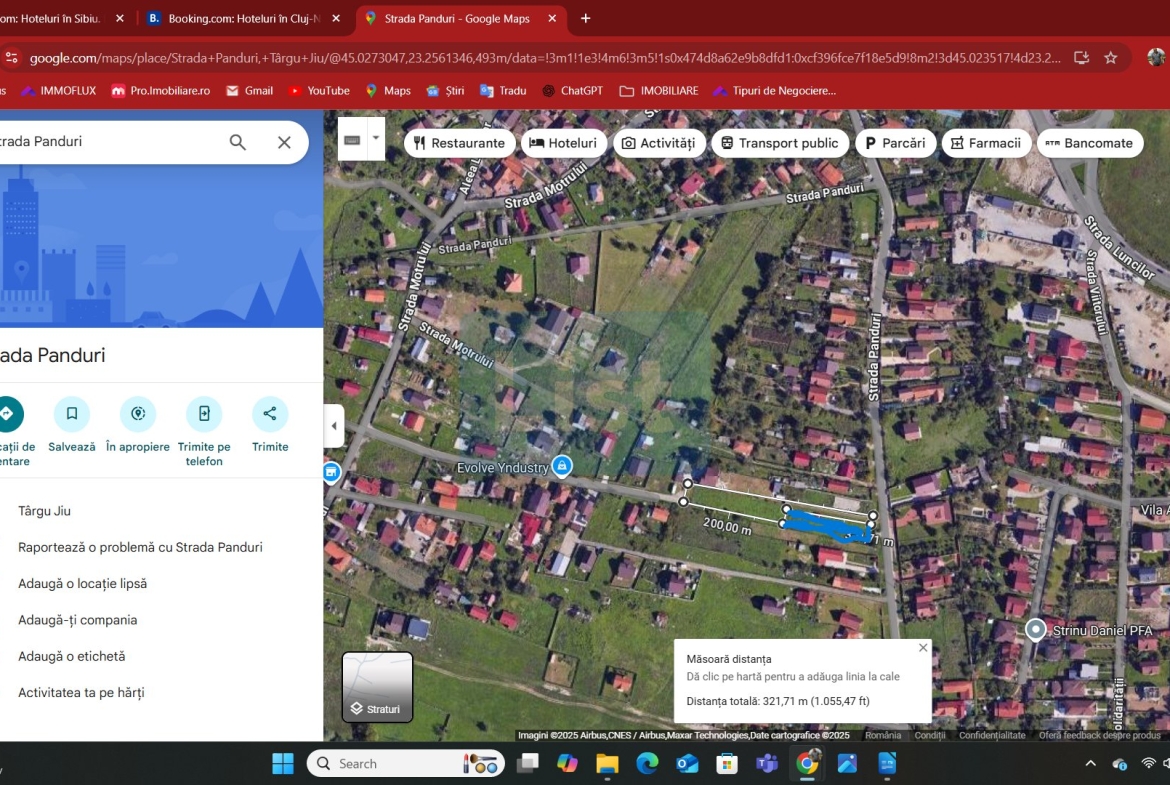Clear the Strada Panduri search box

click(284, 142)
